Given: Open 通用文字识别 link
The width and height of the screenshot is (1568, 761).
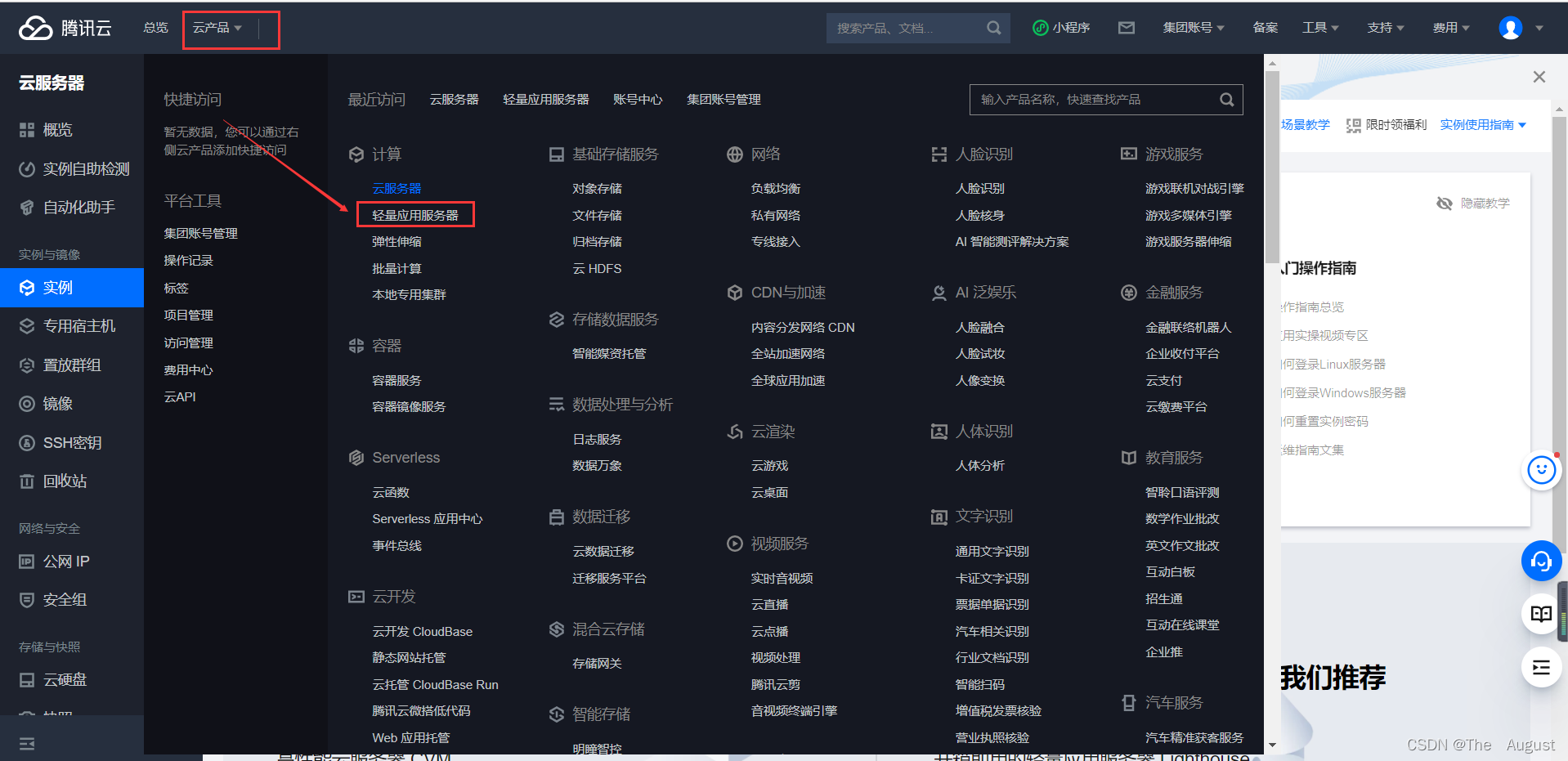Looking at the screenshot, I should coord(992,552).
